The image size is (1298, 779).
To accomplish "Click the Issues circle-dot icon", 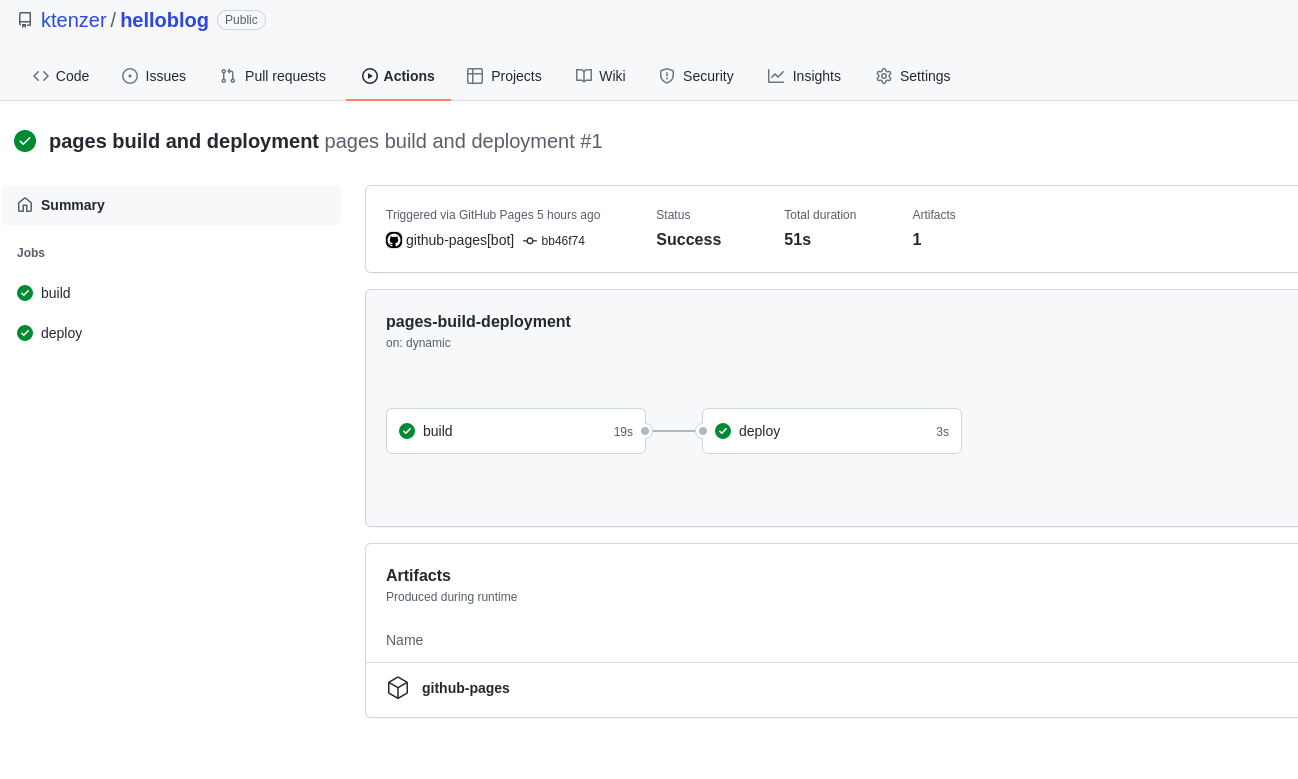I will [x=130, y=76].
